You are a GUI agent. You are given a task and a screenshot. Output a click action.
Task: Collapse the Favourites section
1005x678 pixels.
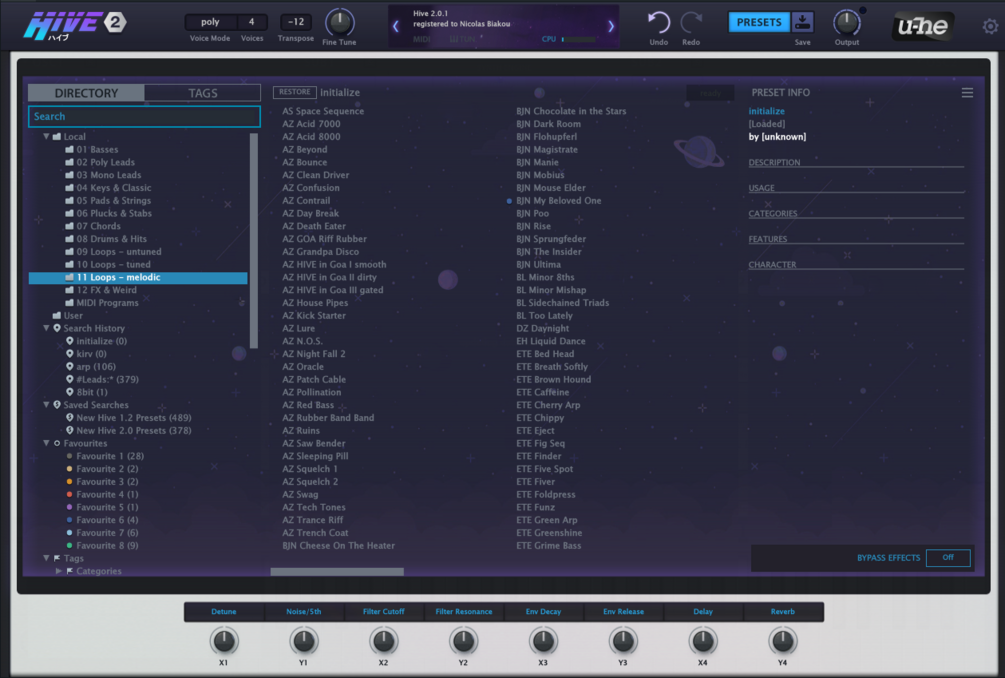pyautogui.click(x=46, y=443)
